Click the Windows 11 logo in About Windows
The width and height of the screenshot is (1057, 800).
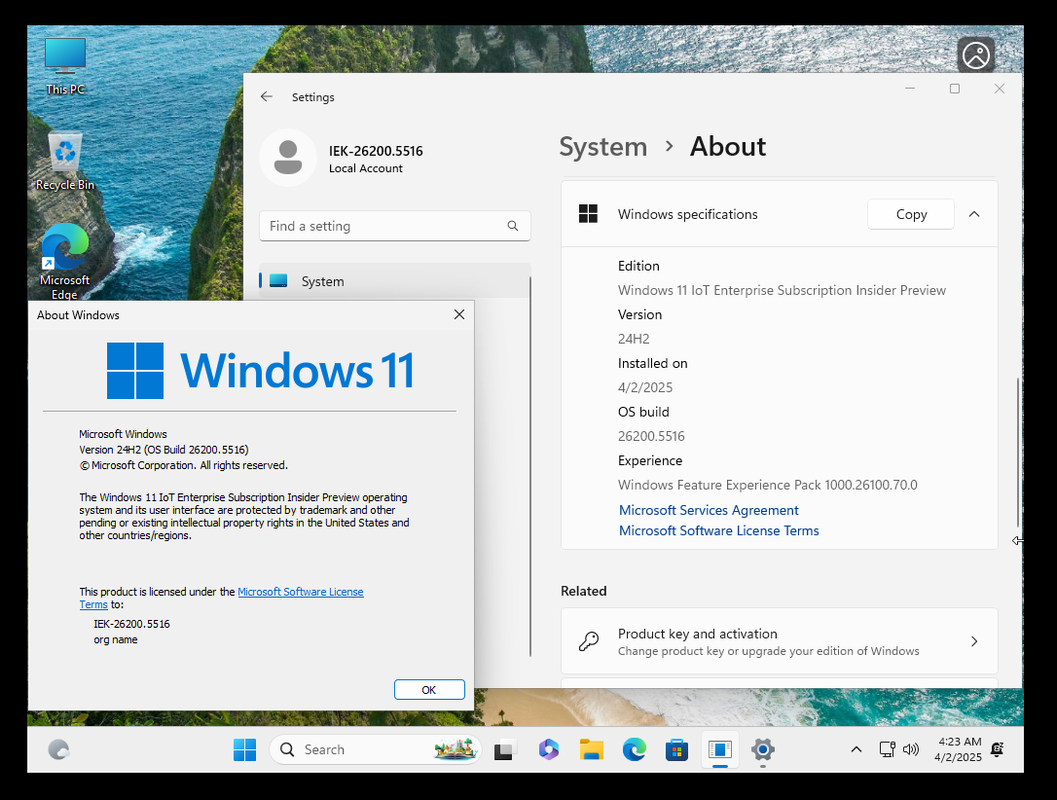point(260,370)
